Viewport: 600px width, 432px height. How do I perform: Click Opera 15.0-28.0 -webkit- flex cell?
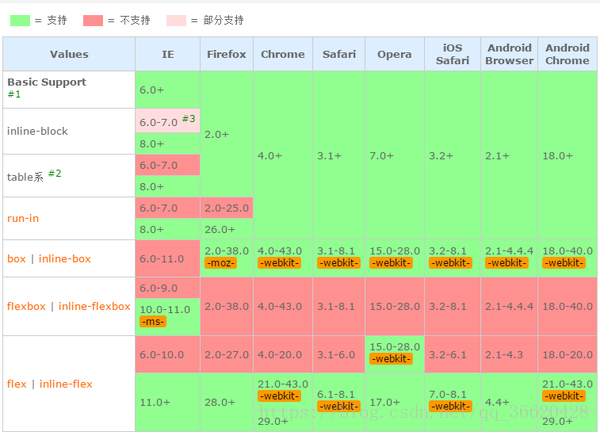coord(395,355)
